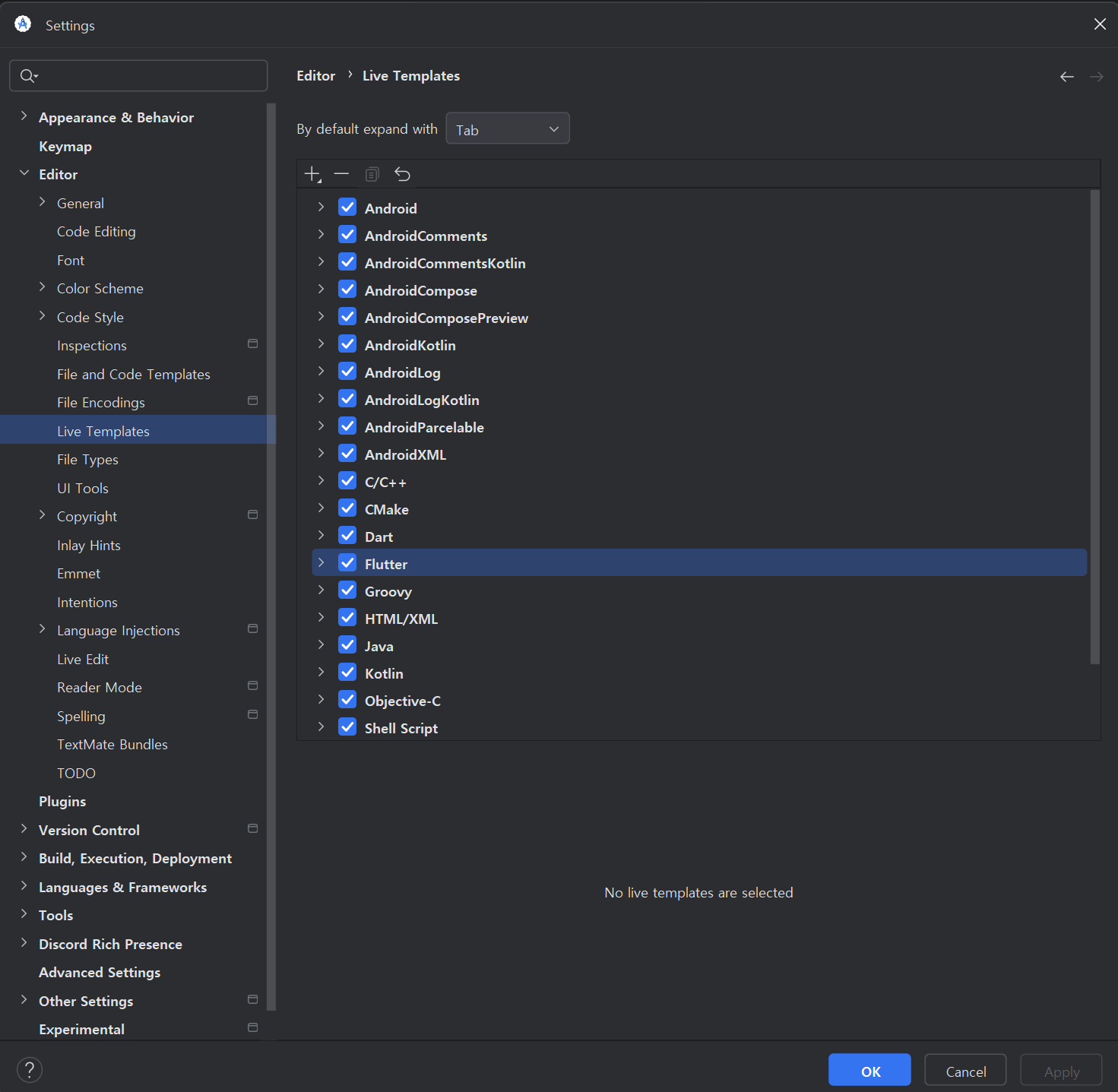Screen dimensions: 1118x1092
Task: Disable AndroidComments template group checkbox
Action: (347, 235)
